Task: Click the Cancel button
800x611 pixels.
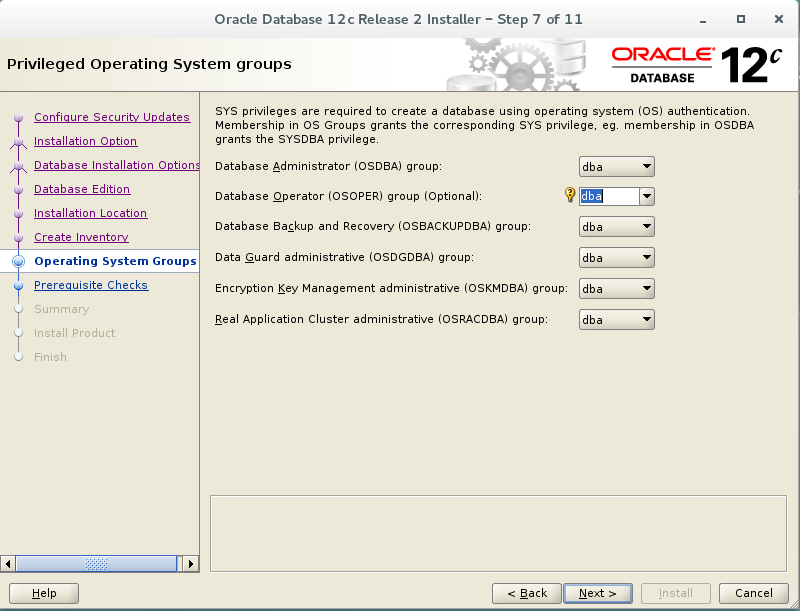Action: (x=754, y=593)
